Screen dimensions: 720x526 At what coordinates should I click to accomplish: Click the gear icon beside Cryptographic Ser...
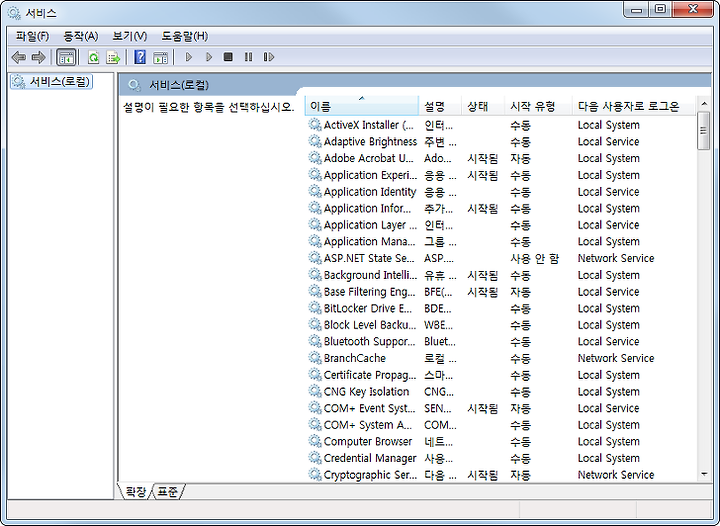(315, 474)
